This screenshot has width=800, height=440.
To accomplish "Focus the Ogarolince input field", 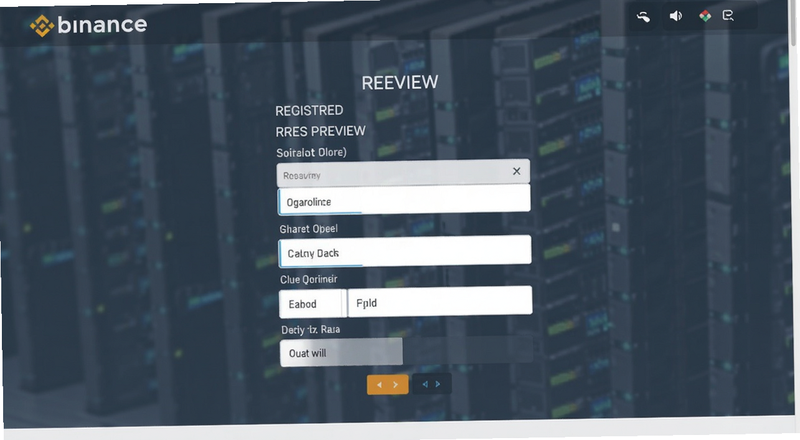I will pos(404,200).
